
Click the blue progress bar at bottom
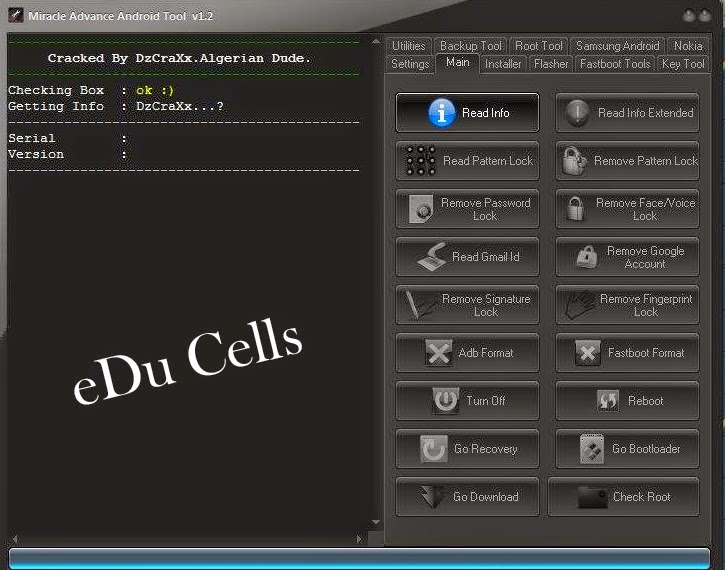(359, 557)
